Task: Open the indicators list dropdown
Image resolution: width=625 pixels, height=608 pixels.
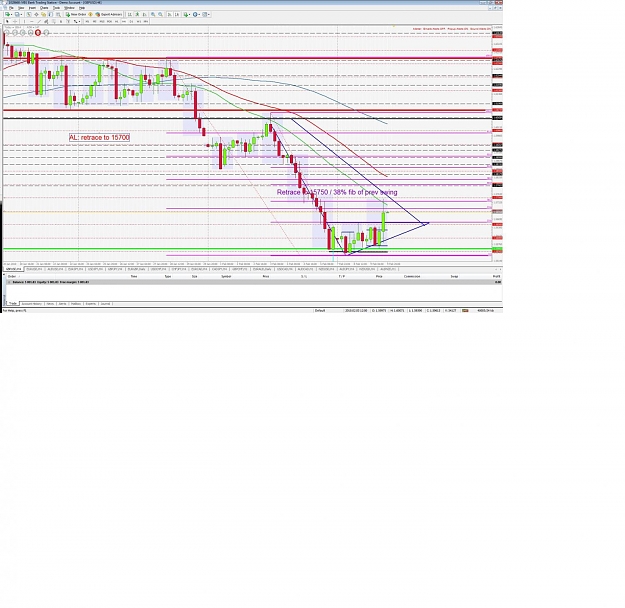Action: [187, 14]
